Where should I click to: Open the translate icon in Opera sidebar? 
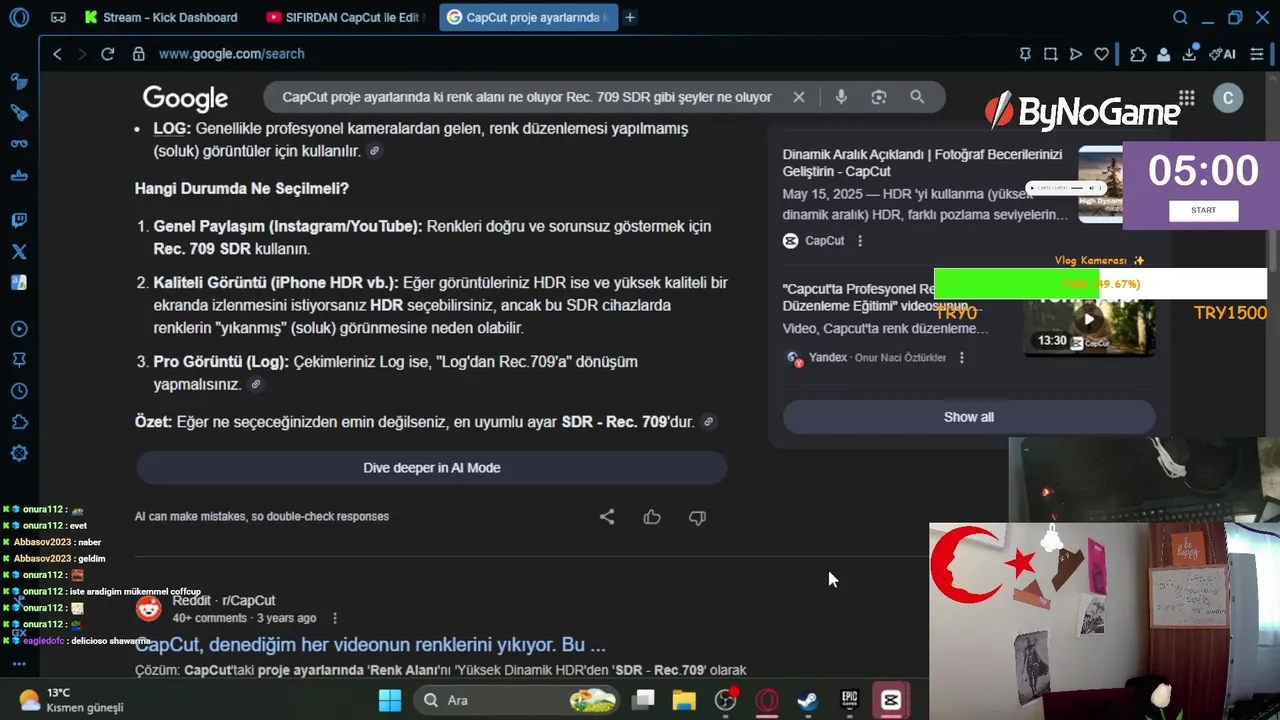pos(19,283)
